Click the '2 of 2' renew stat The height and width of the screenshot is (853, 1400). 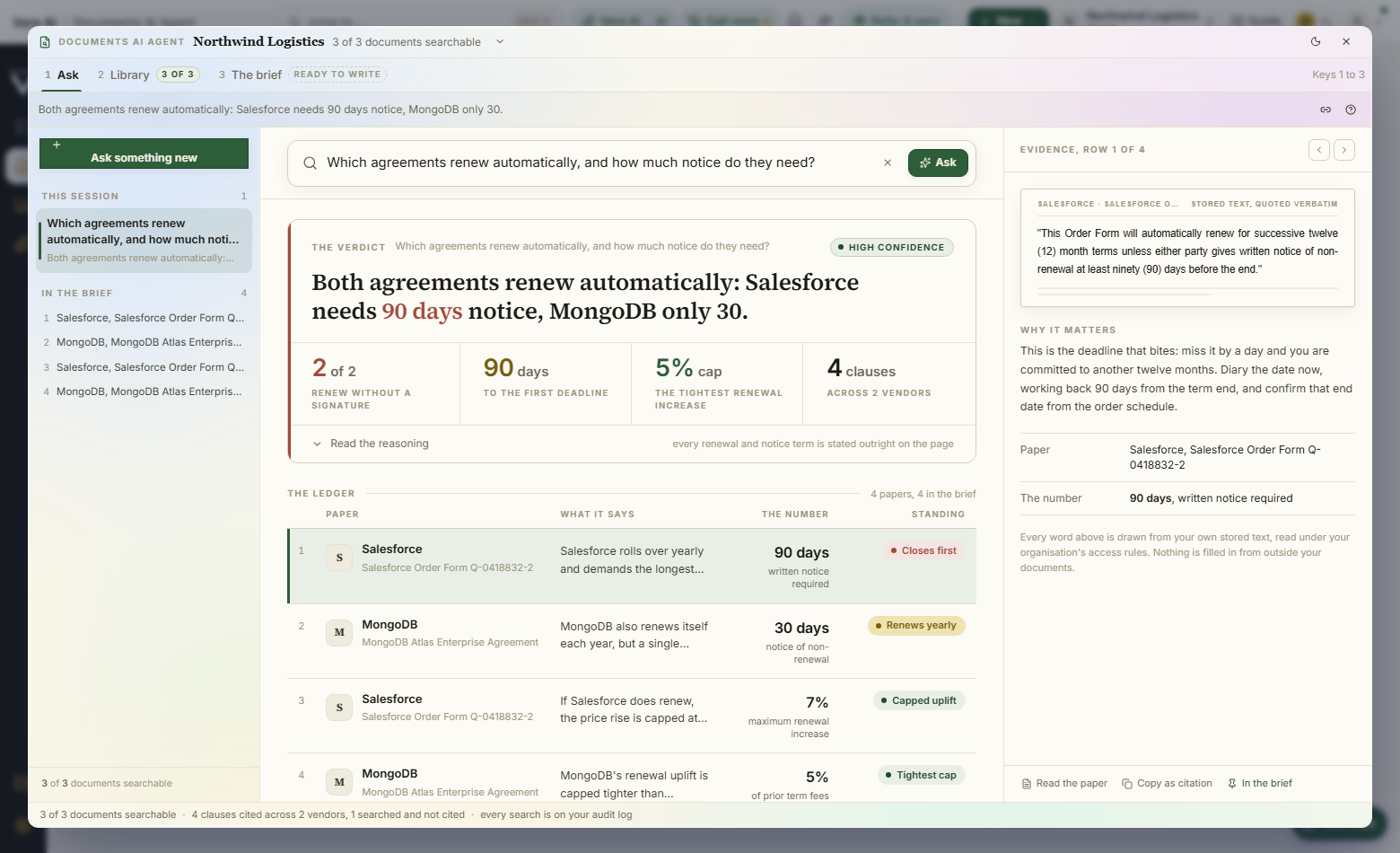(x=374, y=384)
